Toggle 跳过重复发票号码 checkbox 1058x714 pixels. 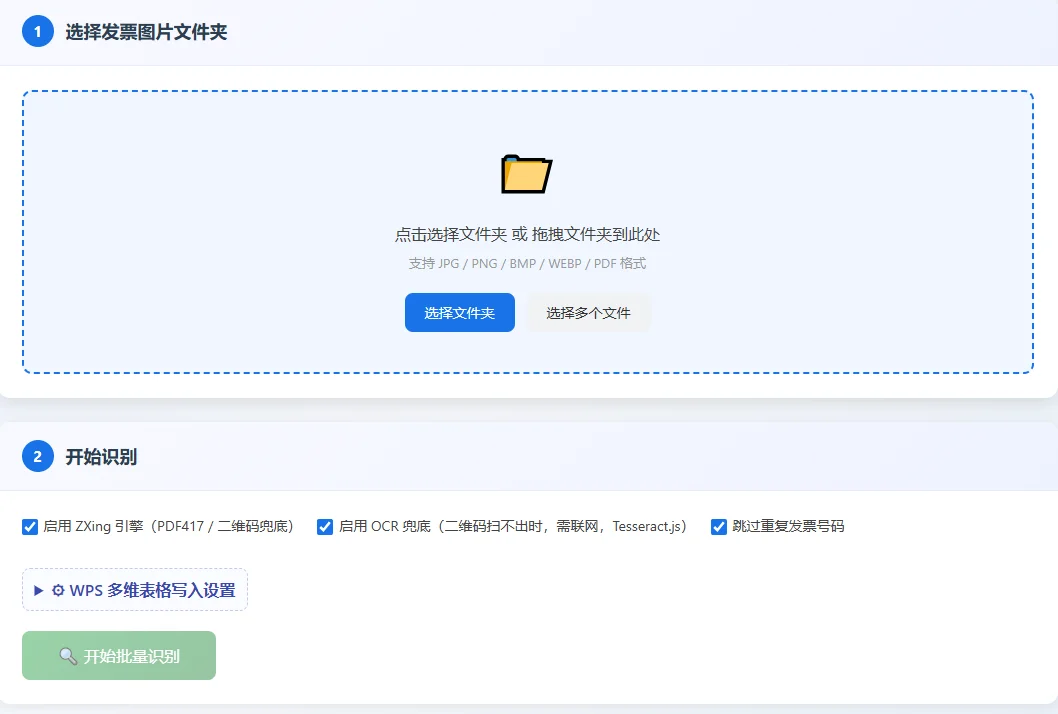[x=719, y=526]
